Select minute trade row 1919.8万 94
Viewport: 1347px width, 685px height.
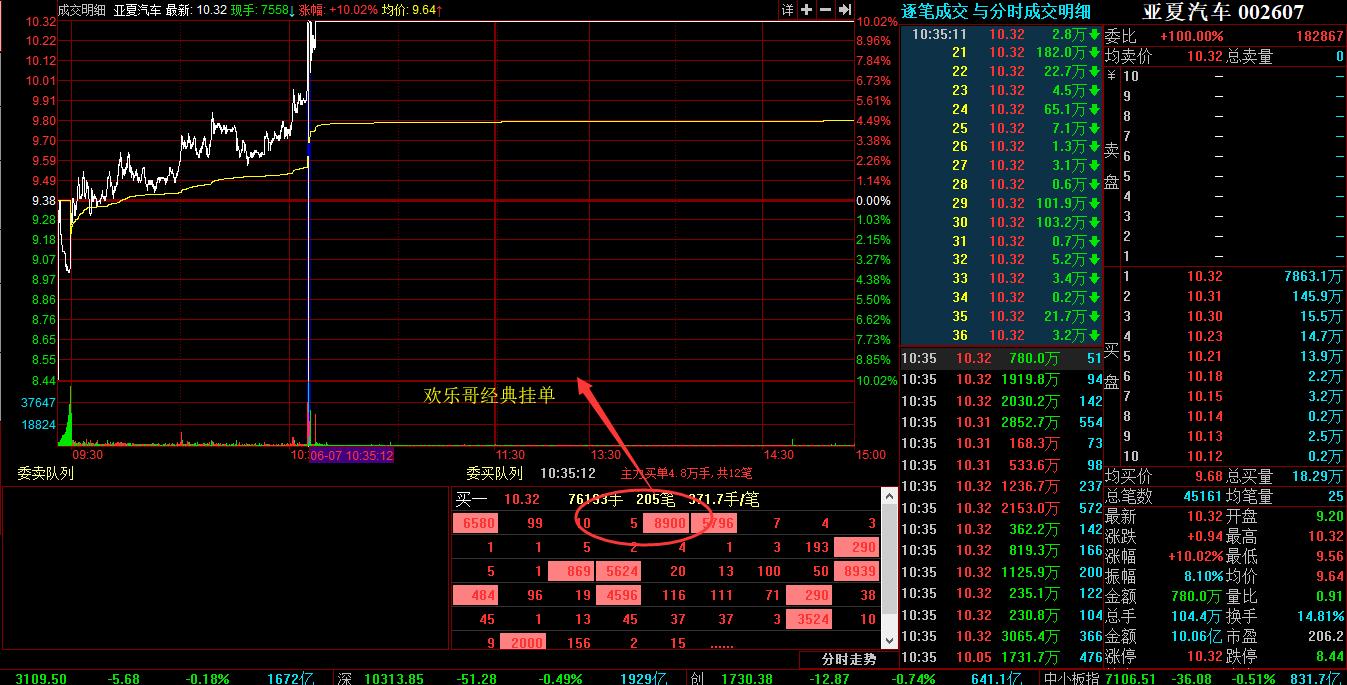pyautogui.click(x=1001, y=379)
